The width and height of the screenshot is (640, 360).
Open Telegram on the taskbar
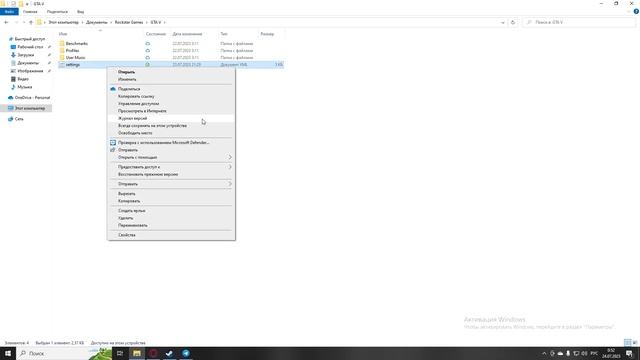click(186, 353)
